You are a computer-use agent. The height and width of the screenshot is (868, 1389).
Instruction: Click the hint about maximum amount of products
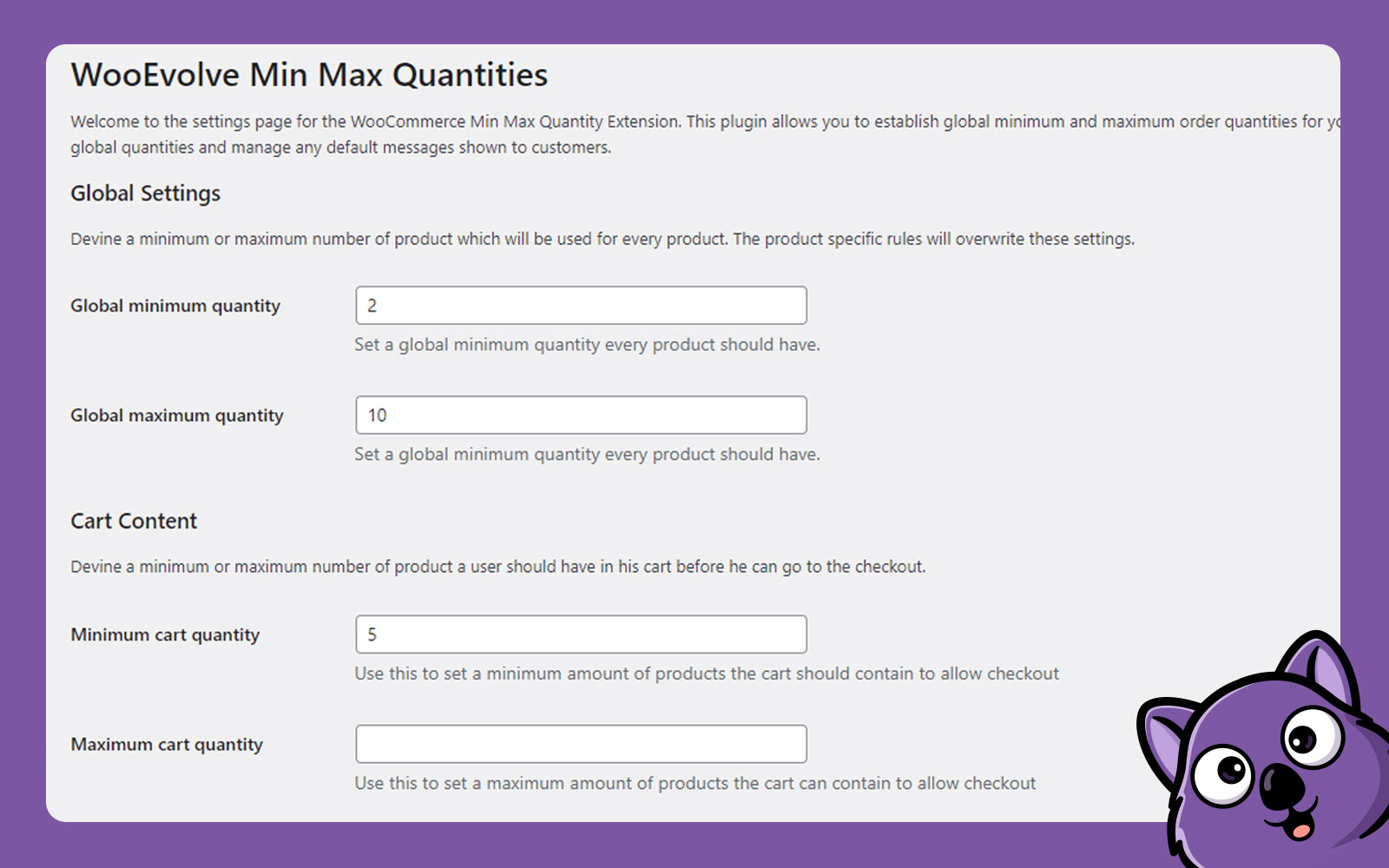(694, 783)
